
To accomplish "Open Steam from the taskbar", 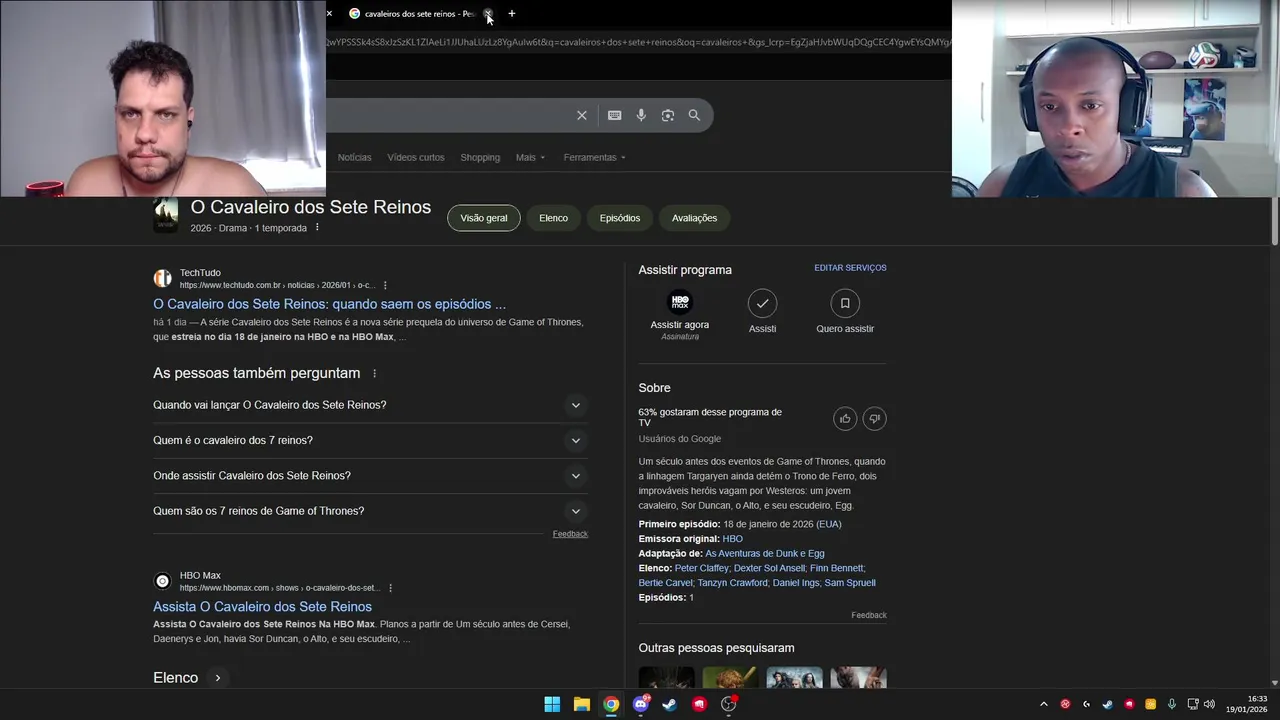I will 670,704.
